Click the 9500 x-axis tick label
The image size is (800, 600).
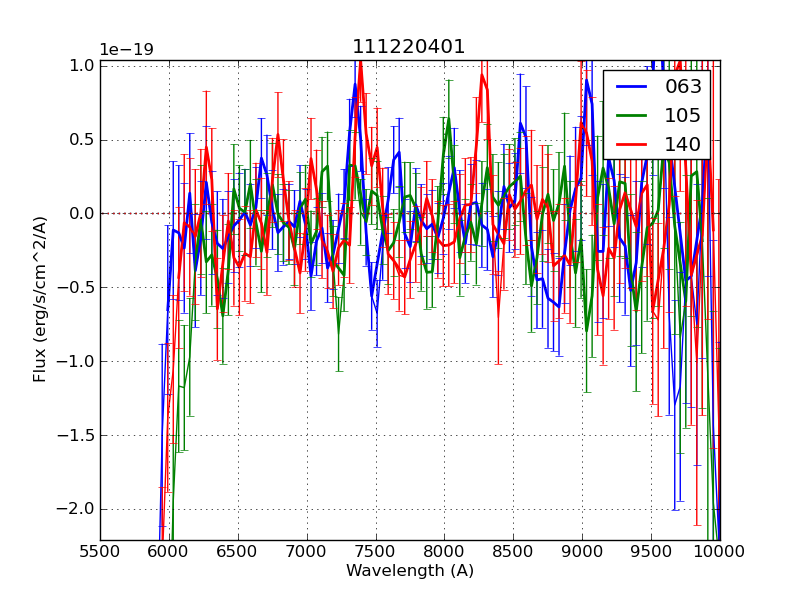651,551
